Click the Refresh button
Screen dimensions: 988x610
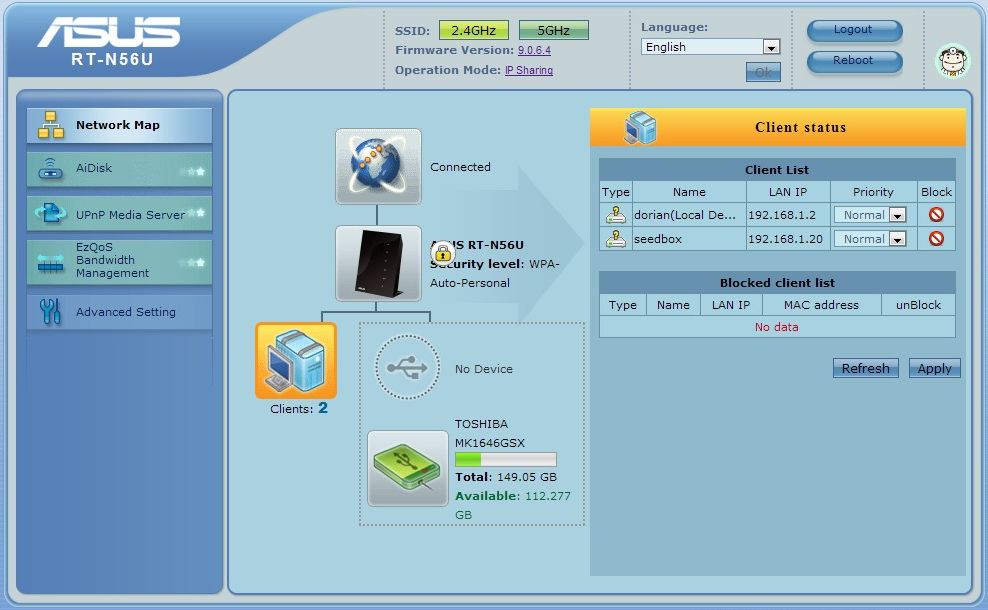point(865,368)
